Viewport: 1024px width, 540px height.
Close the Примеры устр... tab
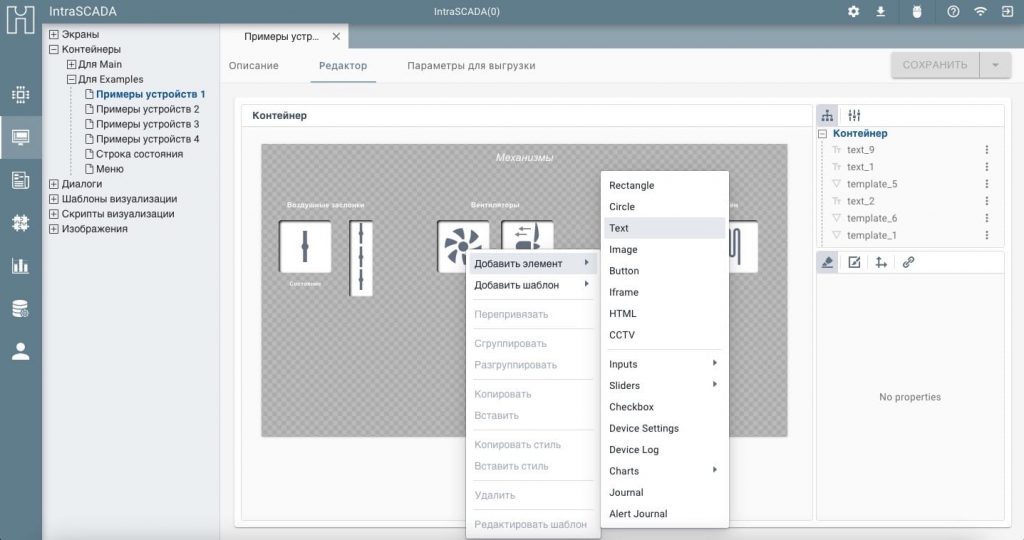coord(336,37)
